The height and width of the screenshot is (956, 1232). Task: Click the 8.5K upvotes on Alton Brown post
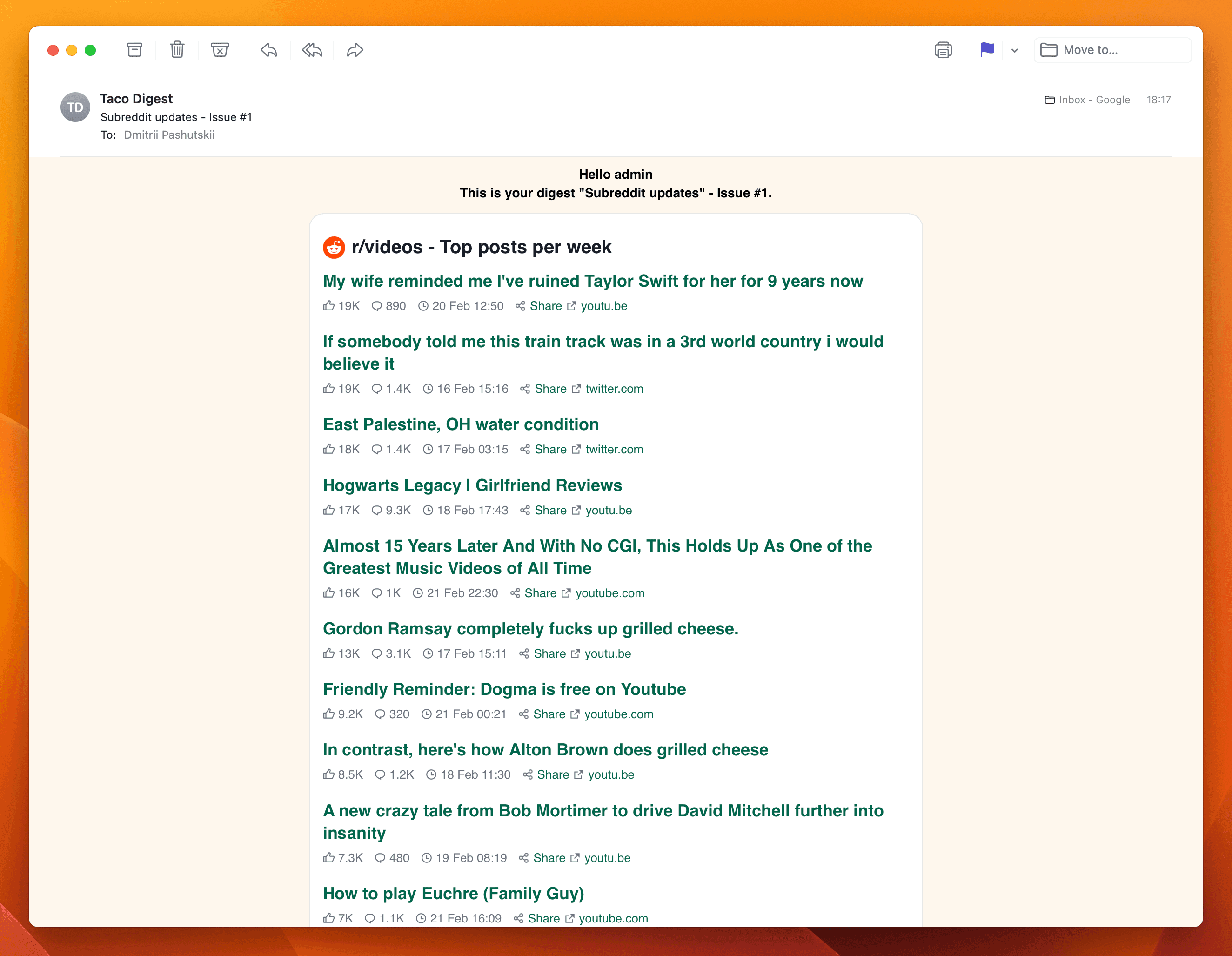tap(343, 774)
